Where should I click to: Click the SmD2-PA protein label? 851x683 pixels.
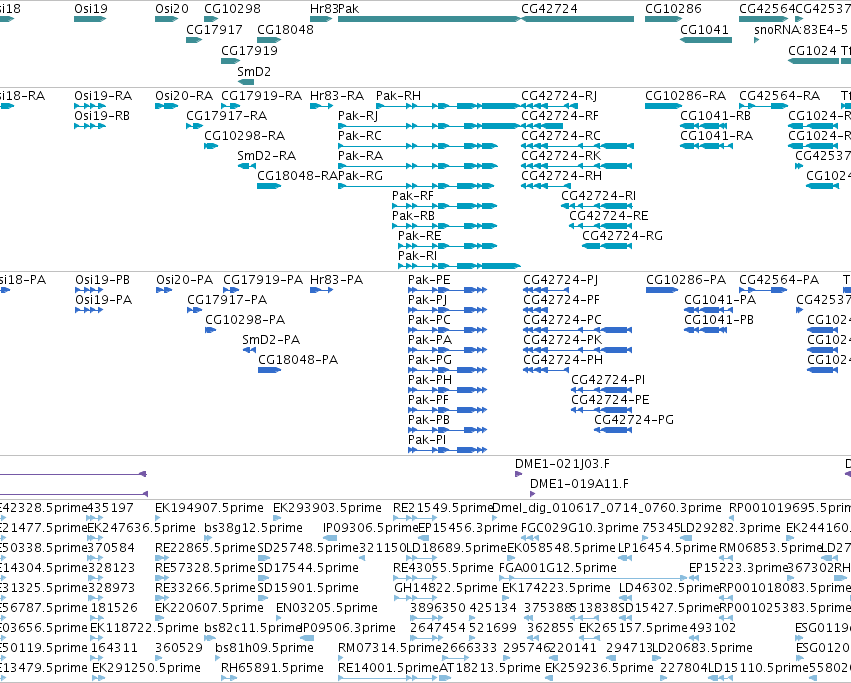(x=271, y=340)
